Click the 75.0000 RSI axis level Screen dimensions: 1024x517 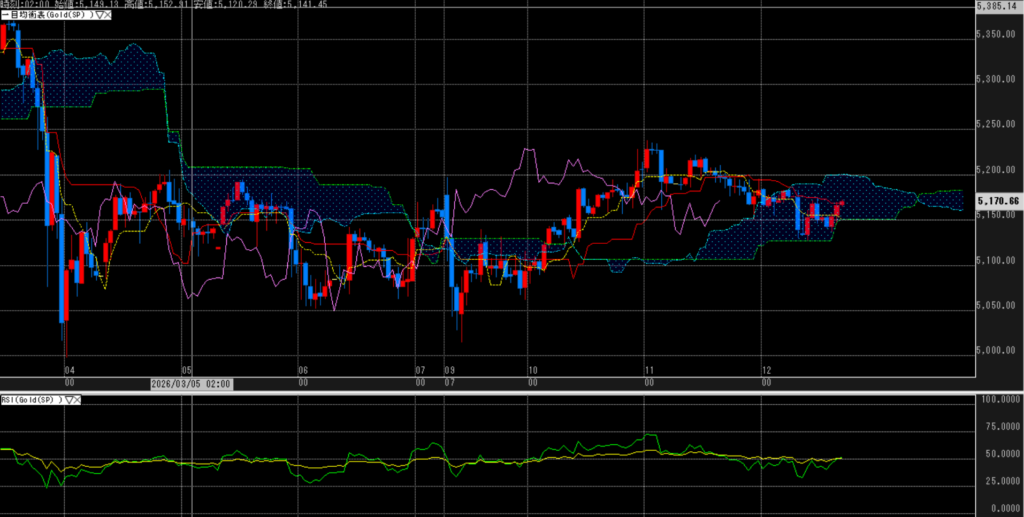coord(999,426)
